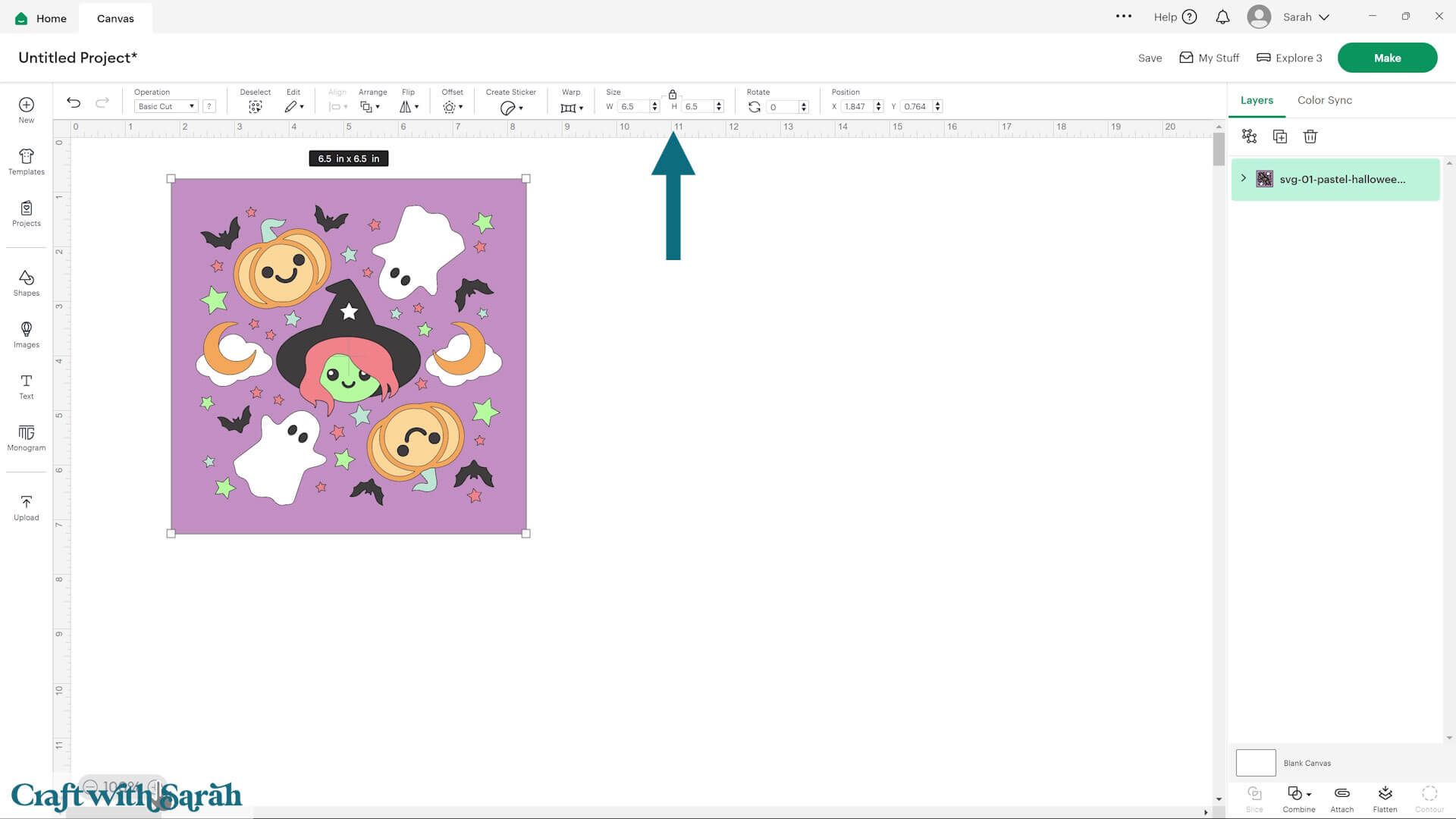Click the Deselect icon in toolbar
This screenshot has height=819, width=1456.
[255, 107]
